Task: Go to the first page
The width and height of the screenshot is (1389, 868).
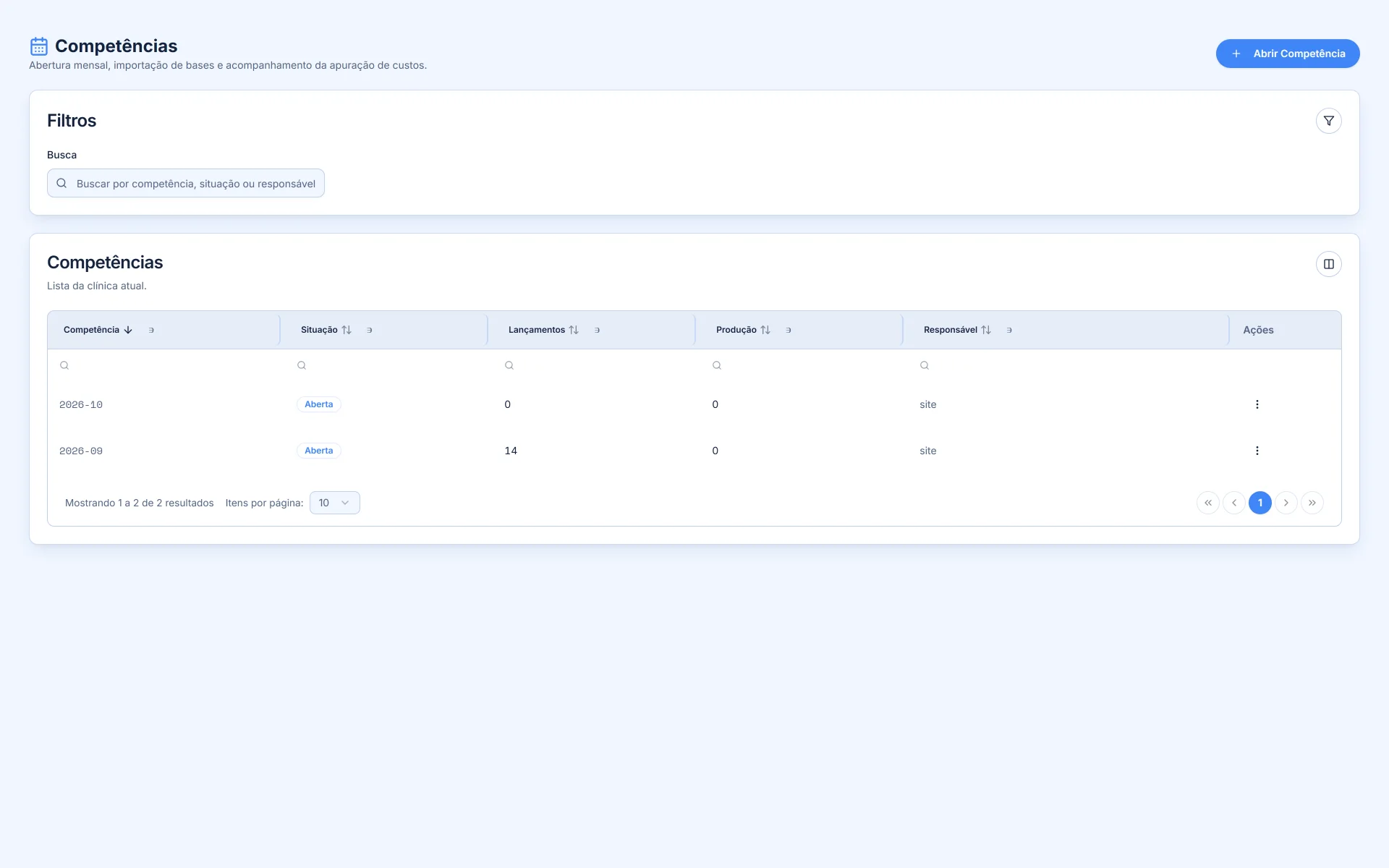Action: coord(1207,503)
